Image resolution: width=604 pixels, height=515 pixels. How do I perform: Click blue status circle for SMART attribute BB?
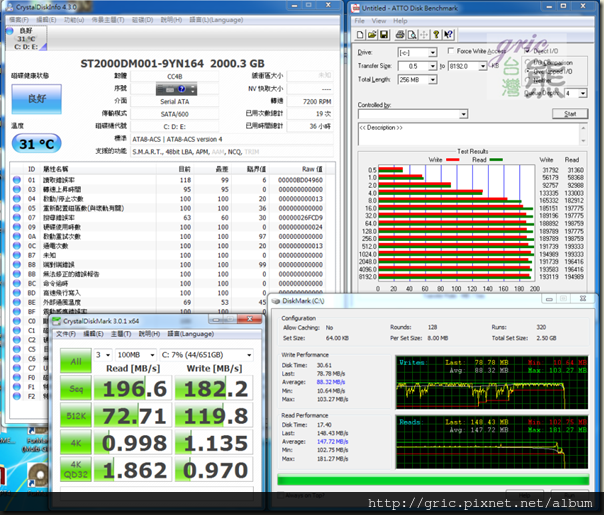[x=17, y=274]
